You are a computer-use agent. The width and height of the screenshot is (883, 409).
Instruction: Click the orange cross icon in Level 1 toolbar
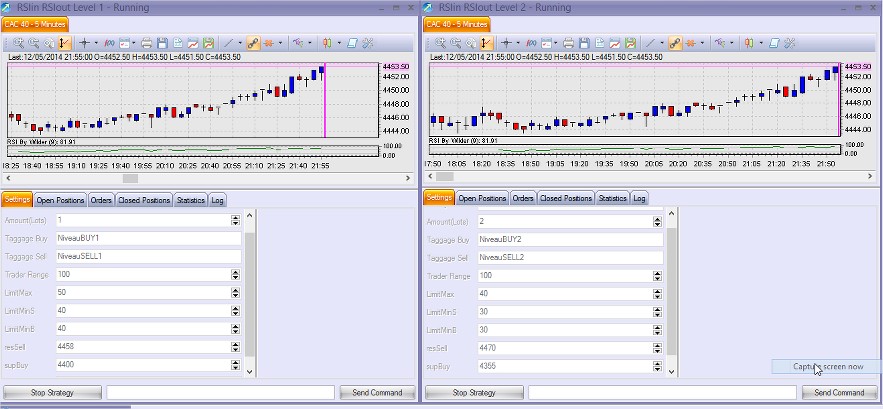(269, 43)
